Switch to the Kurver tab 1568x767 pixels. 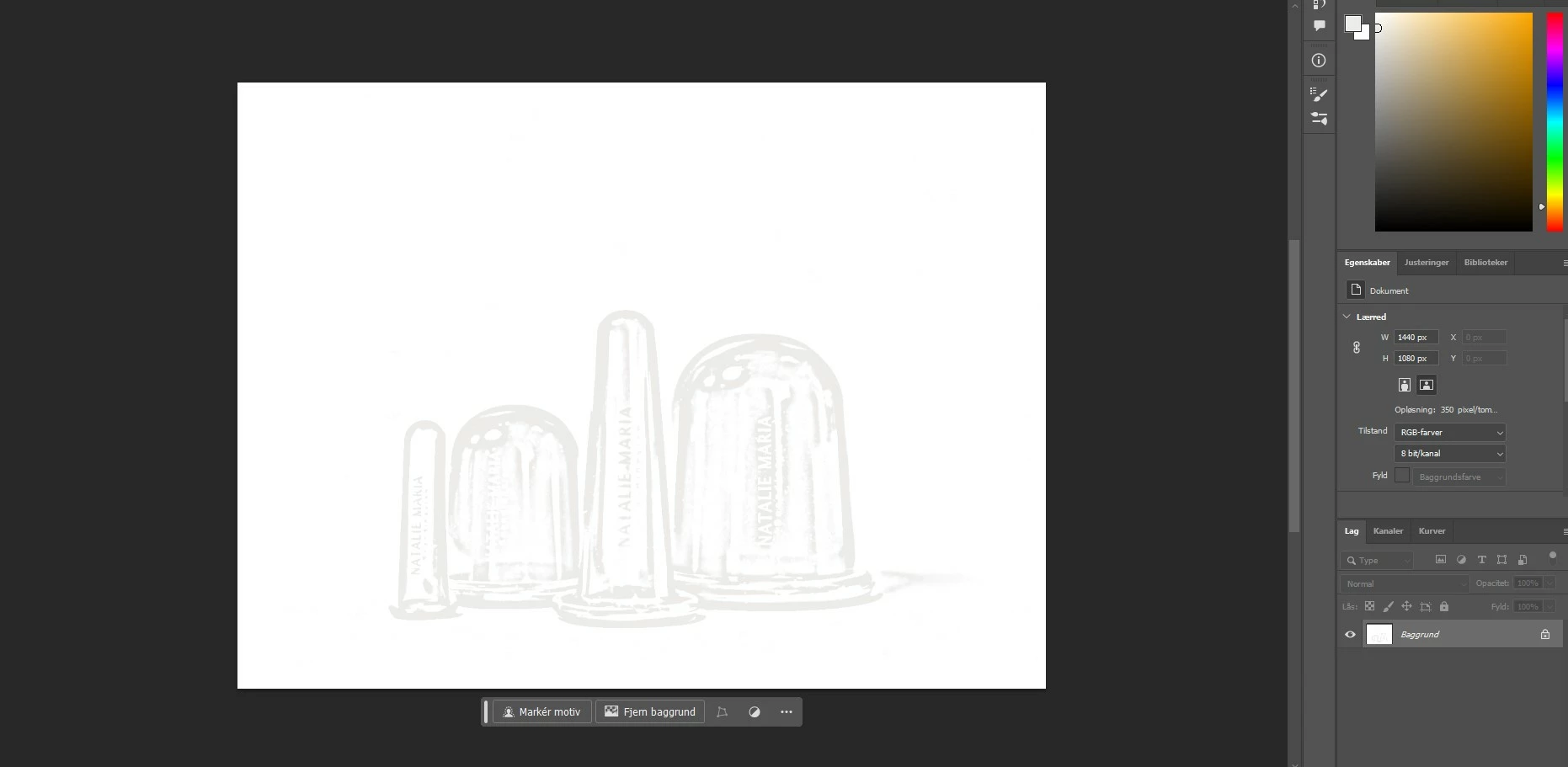point(1432,531)
